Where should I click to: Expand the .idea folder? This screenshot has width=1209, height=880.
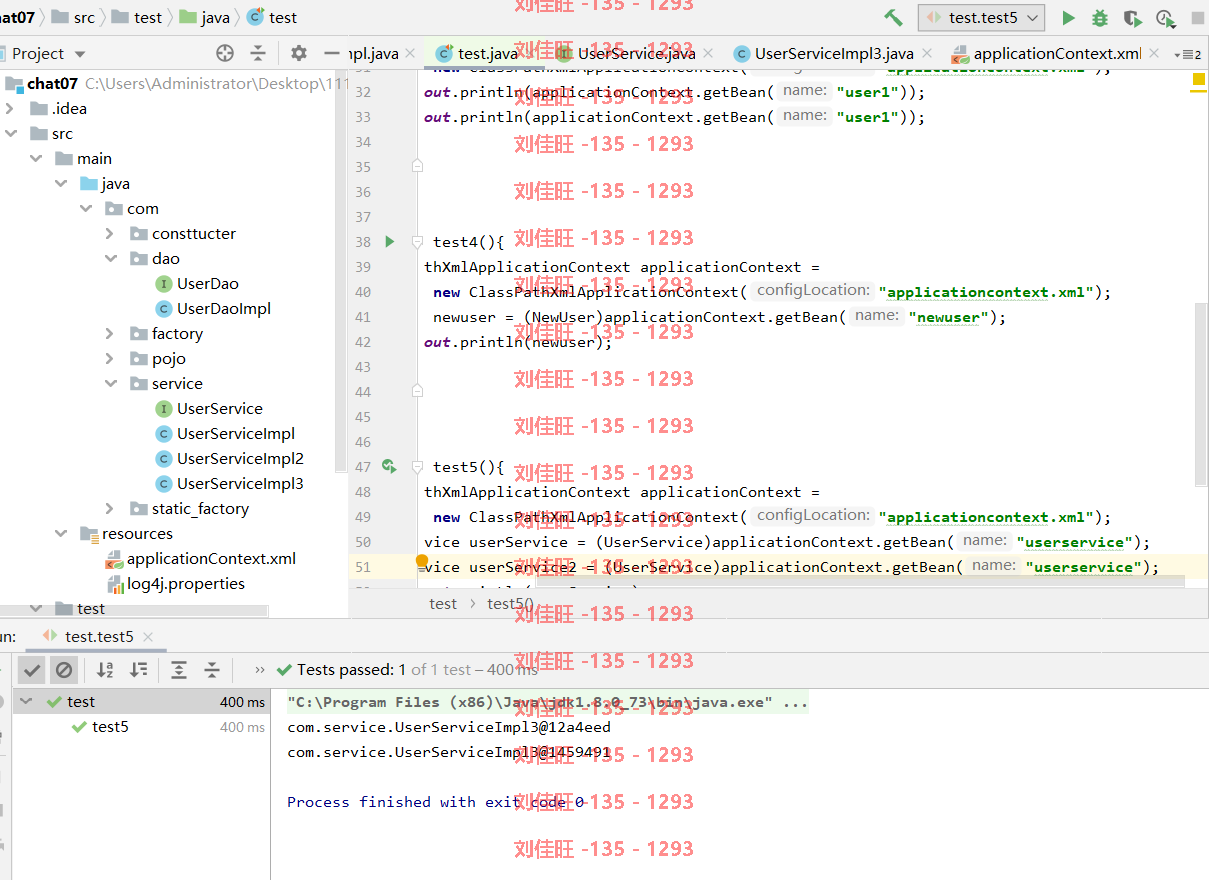tap(10, 109)
